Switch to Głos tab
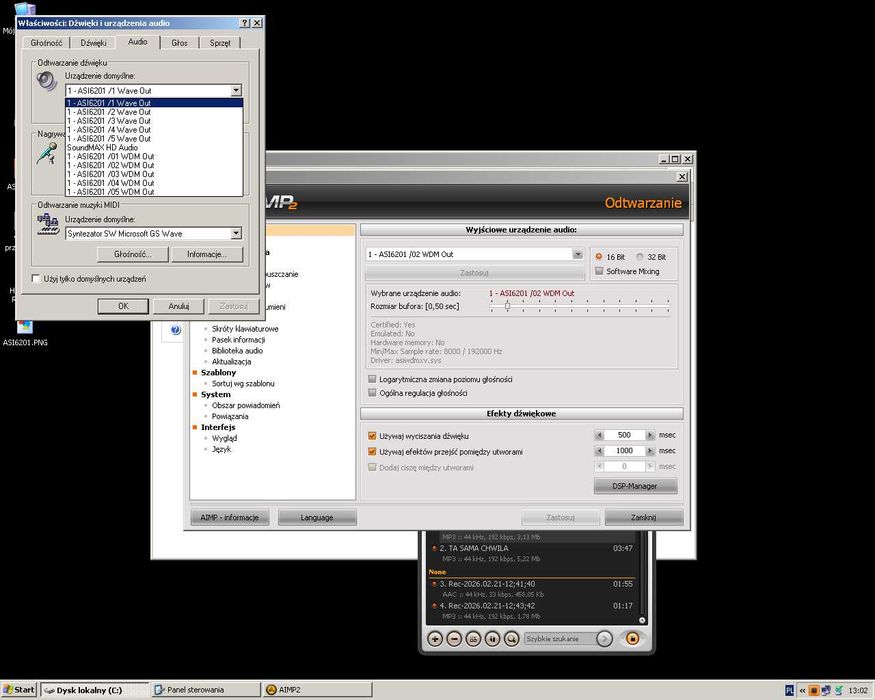This screenshot has height=700, width=875. tap(180, 43)
